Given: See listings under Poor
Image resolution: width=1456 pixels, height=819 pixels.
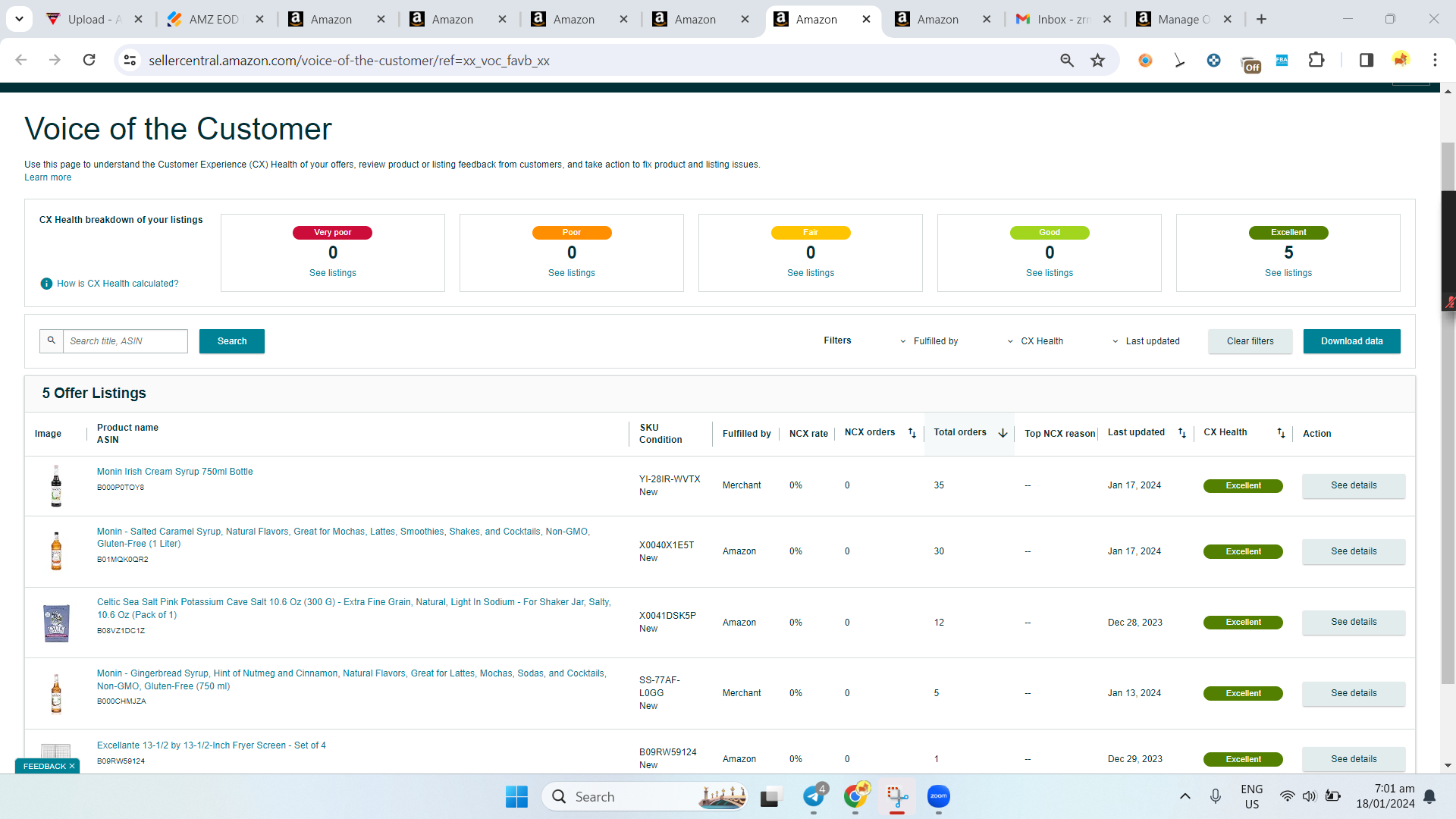Looking at the screenshot, I should tap(572, 273).
